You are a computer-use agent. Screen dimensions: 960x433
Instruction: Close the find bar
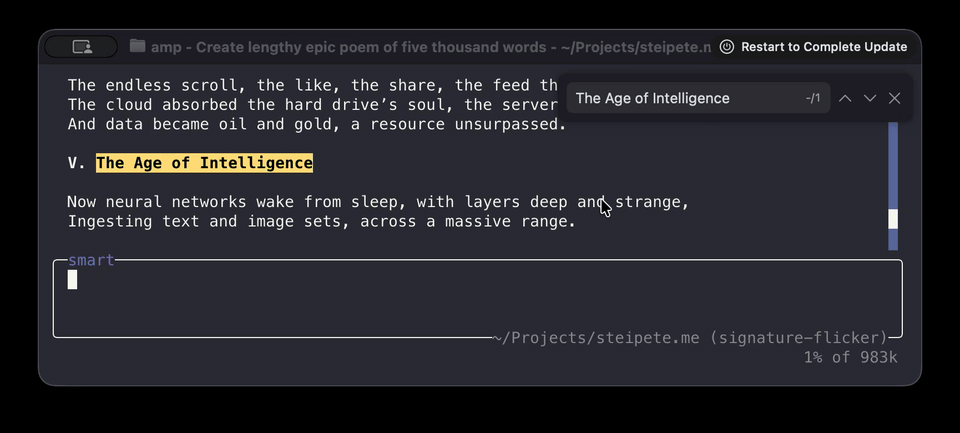[895, 98]
